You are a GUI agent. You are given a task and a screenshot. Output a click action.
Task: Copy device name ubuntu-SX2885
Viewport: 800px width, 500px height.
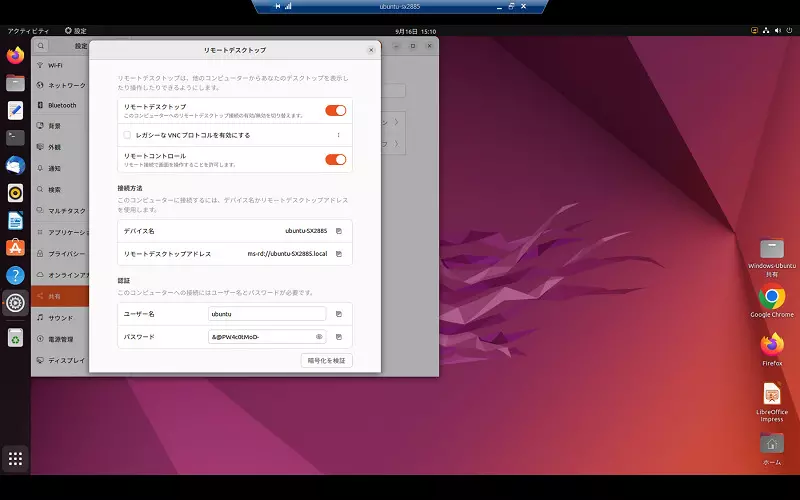point(339,231)
